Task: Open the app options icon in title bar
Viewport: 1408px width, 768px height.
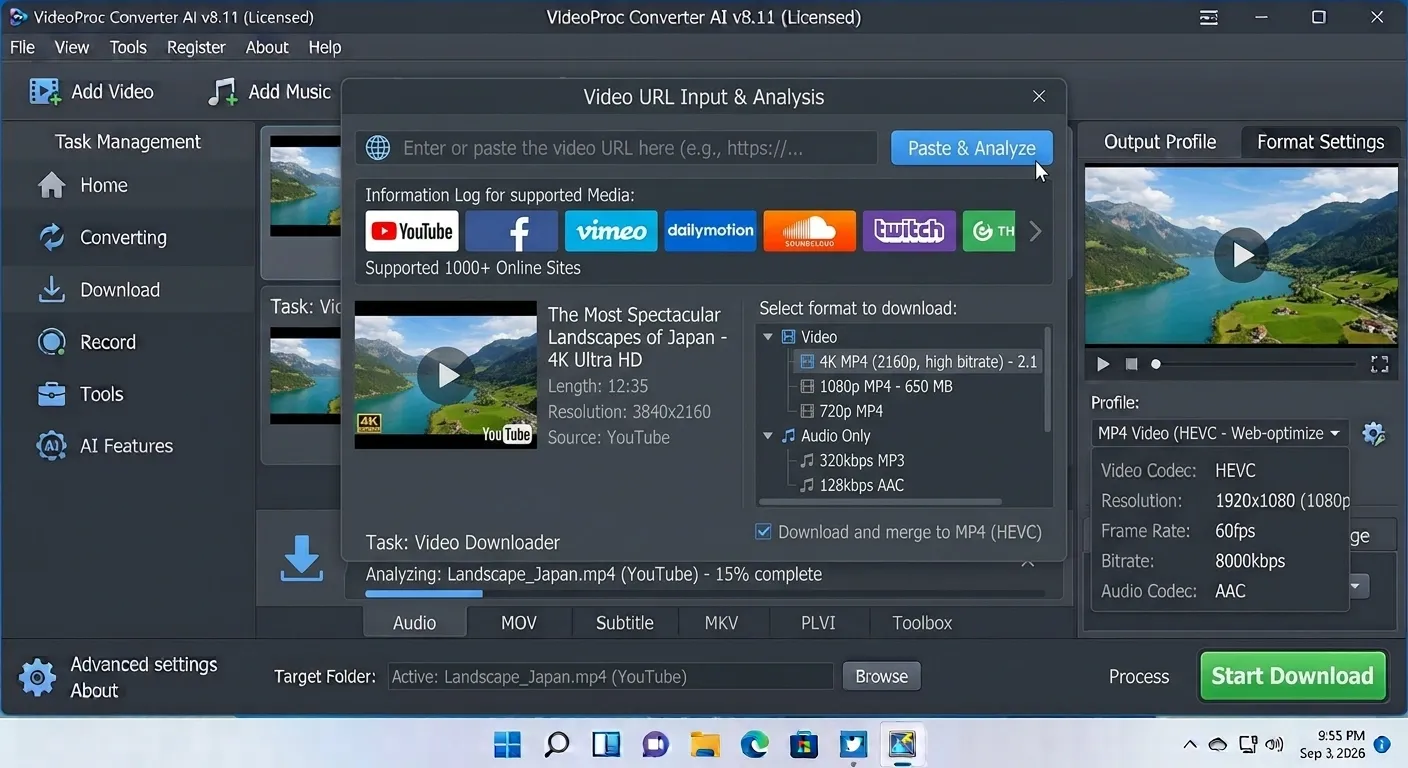Action: click(1209, 17)
